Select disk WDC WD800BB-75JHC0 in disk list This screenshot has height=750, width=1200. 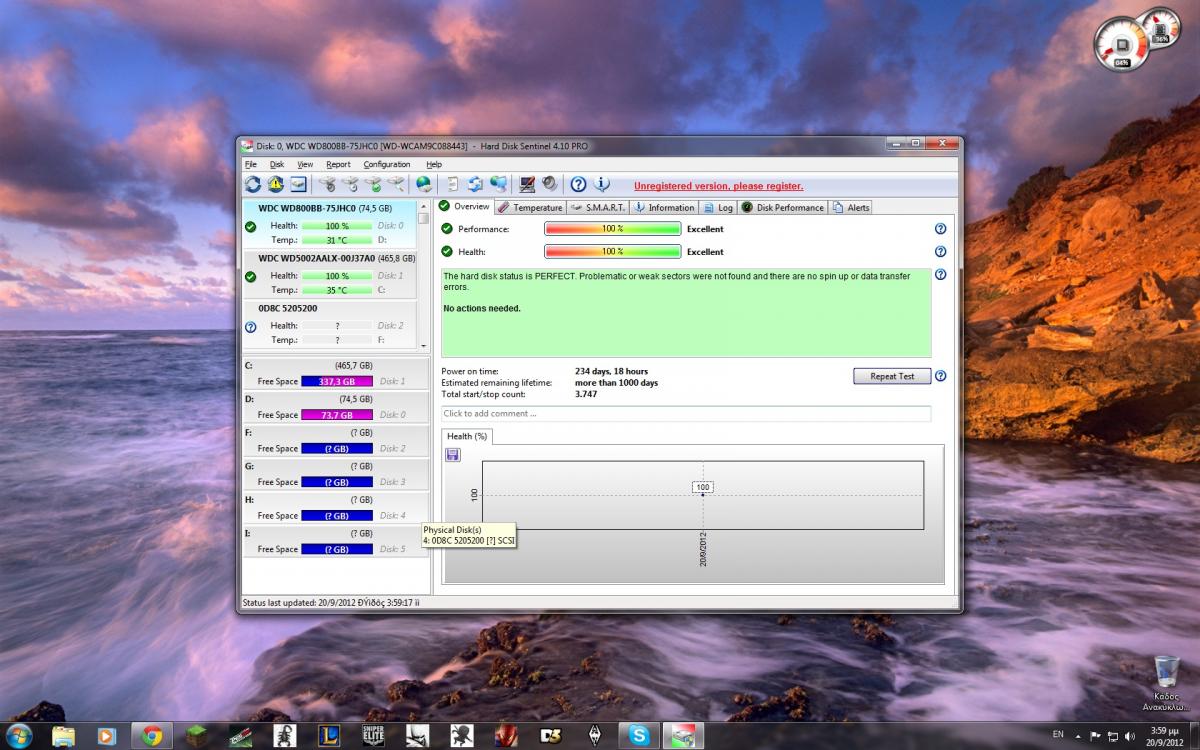[329, 224]
